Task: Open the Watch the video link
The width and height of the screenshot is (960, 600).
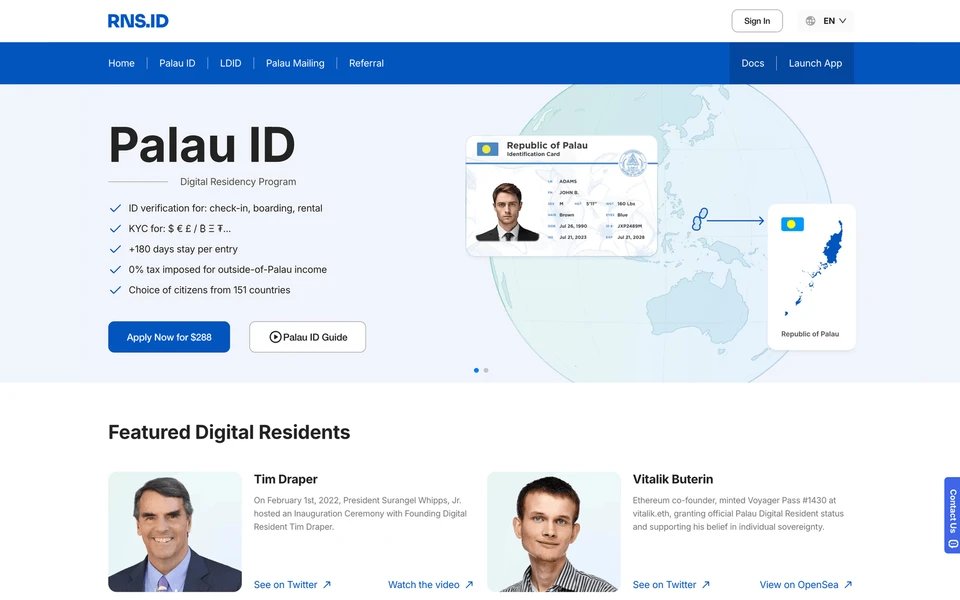Action: [424, 585]
